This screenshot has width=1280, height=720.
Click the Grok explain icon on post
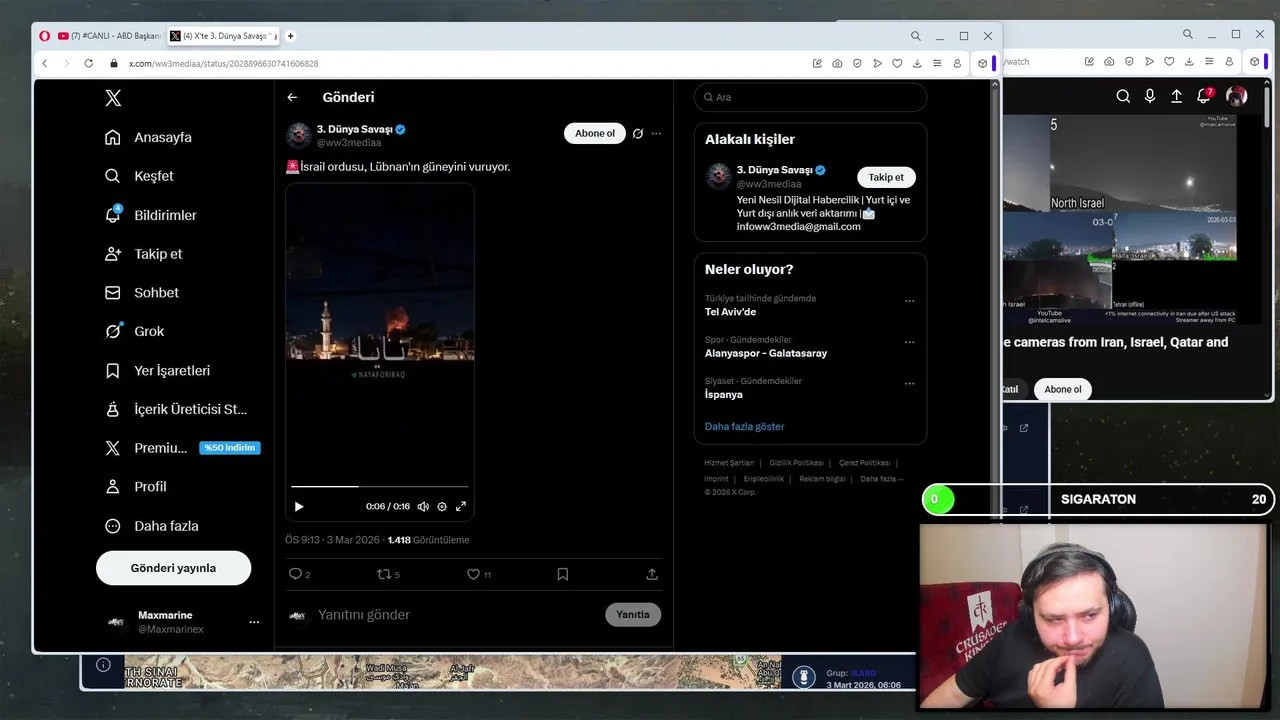637,133
